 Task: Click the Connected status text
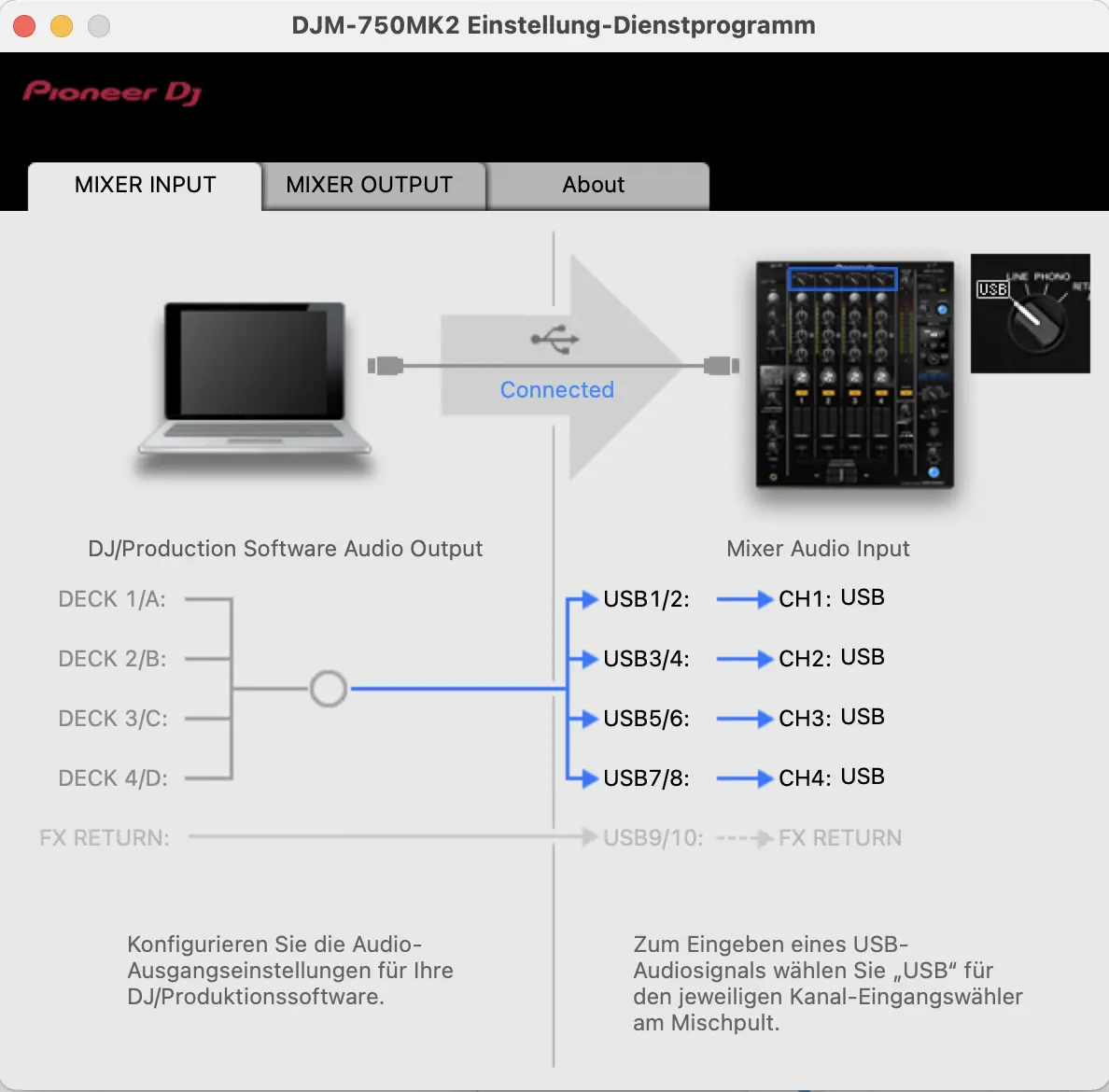(x=556, y=390)
